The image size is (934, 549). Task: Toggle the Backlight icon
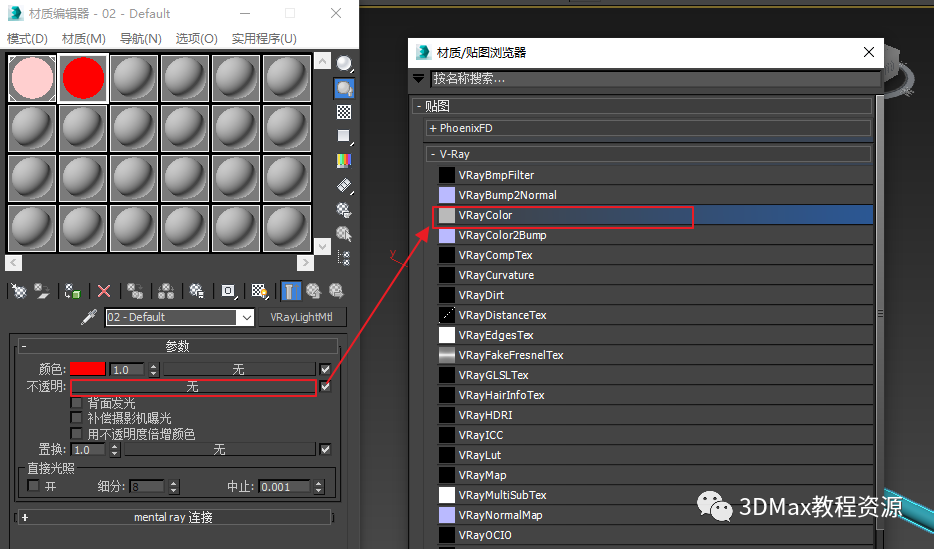[x=344, y=88]
